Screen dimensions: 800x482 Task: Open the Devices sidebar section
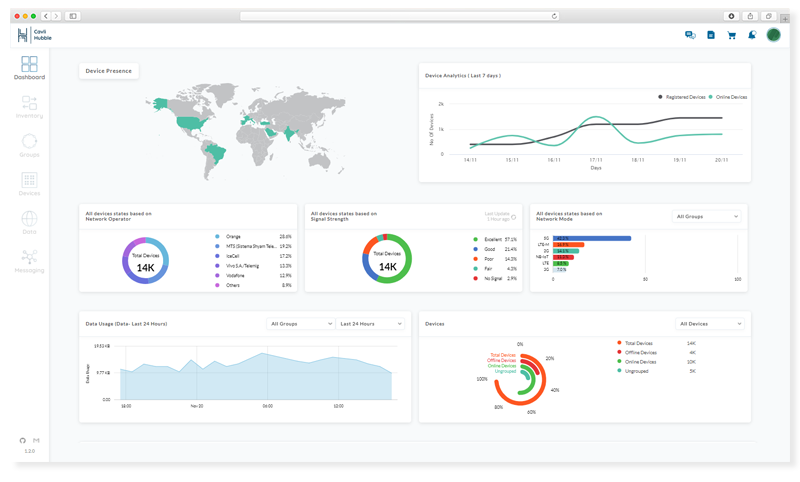tap(29, 183)
